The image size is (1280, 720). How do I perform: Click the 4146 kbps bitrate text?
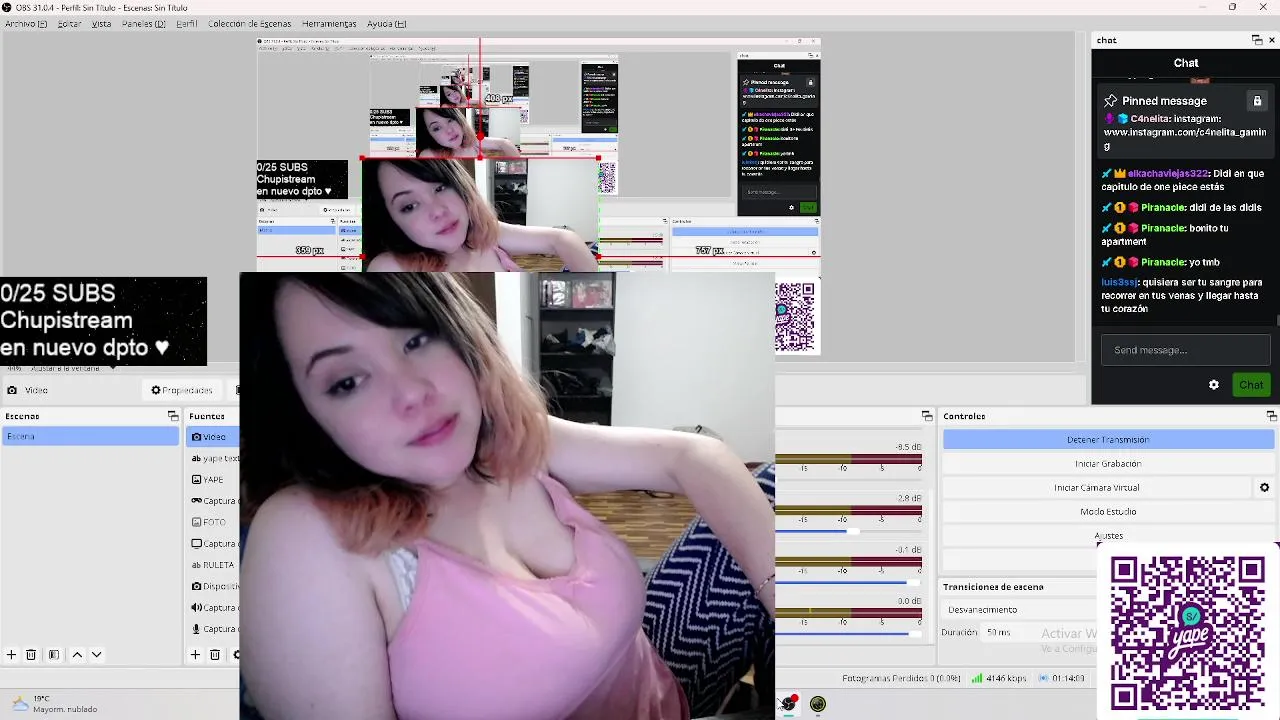click(1007, 678)
